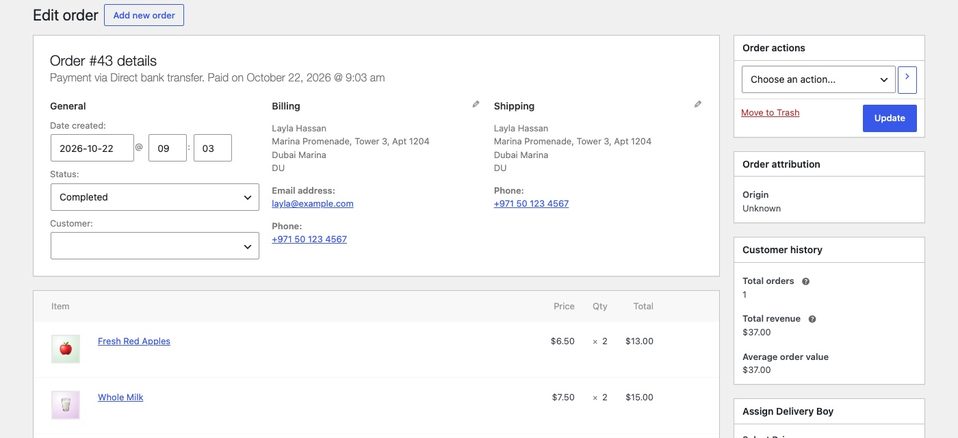Click the Item column header
The height and width of the screenshot is (438, 958).
click(x=60, y=306)
